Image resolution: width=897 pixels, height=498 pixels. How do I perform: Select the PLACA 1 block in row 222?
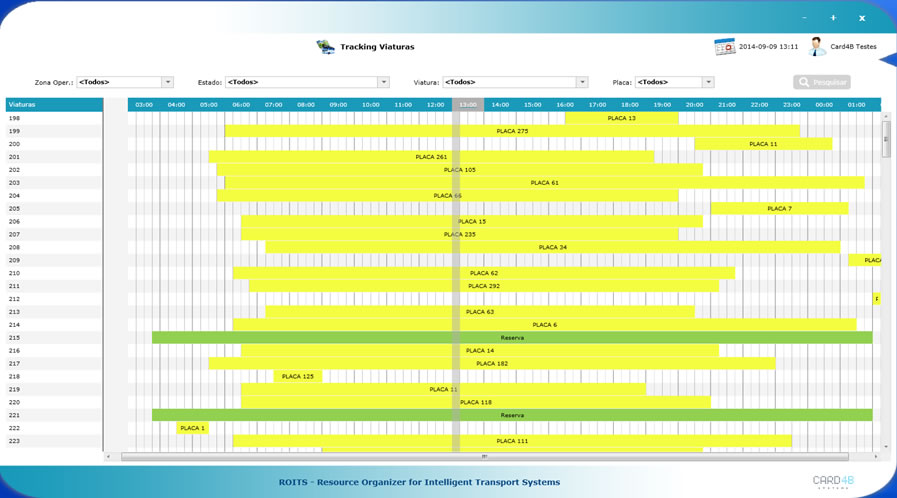coord(193,428)
